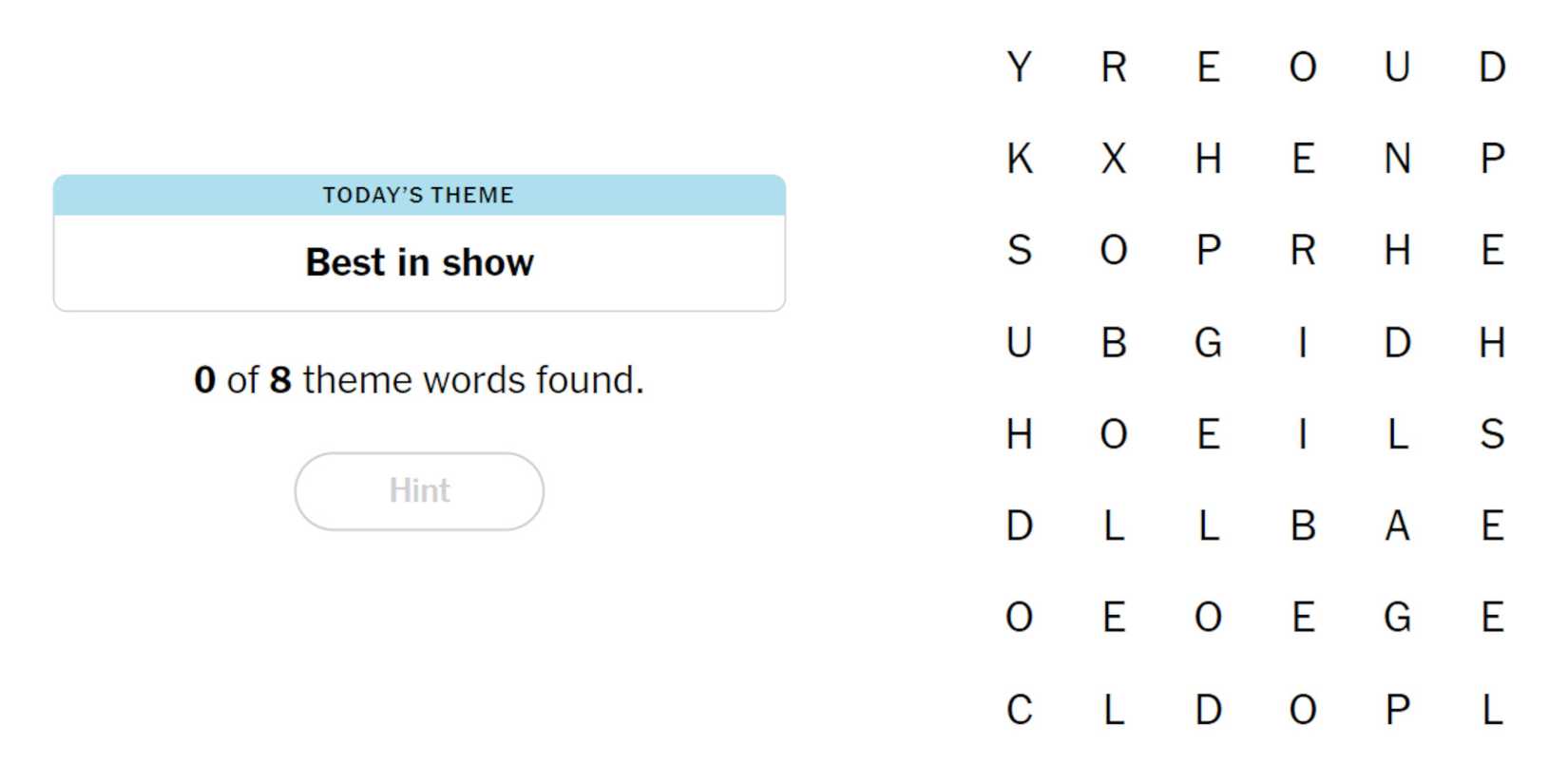The width and height of the screenshot is (1568, 784).
Task: Select the letter I in the fifth row
Action: [x=1303, y=434]
